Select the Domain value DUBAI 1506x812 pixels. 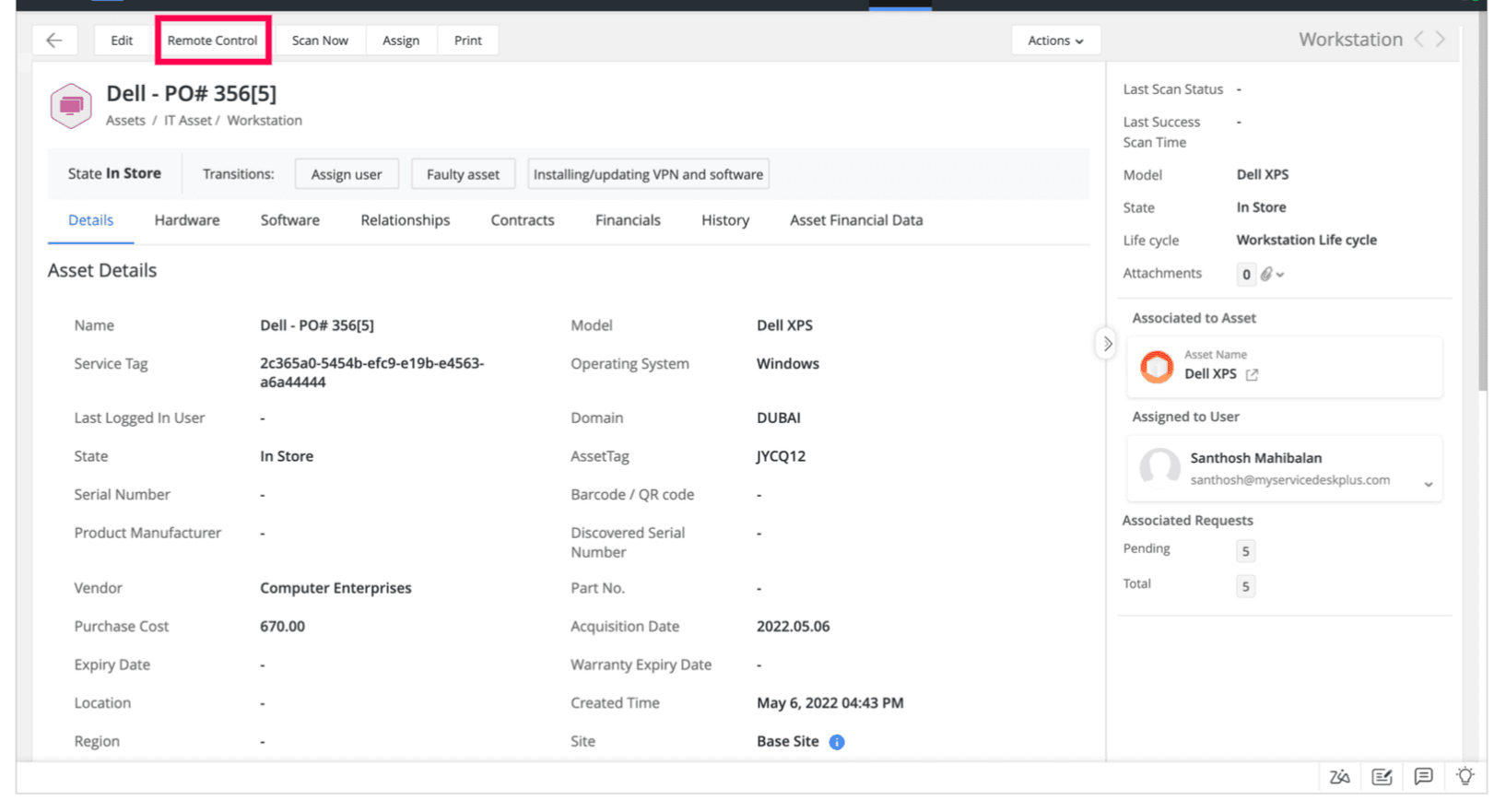pos(779,418)
